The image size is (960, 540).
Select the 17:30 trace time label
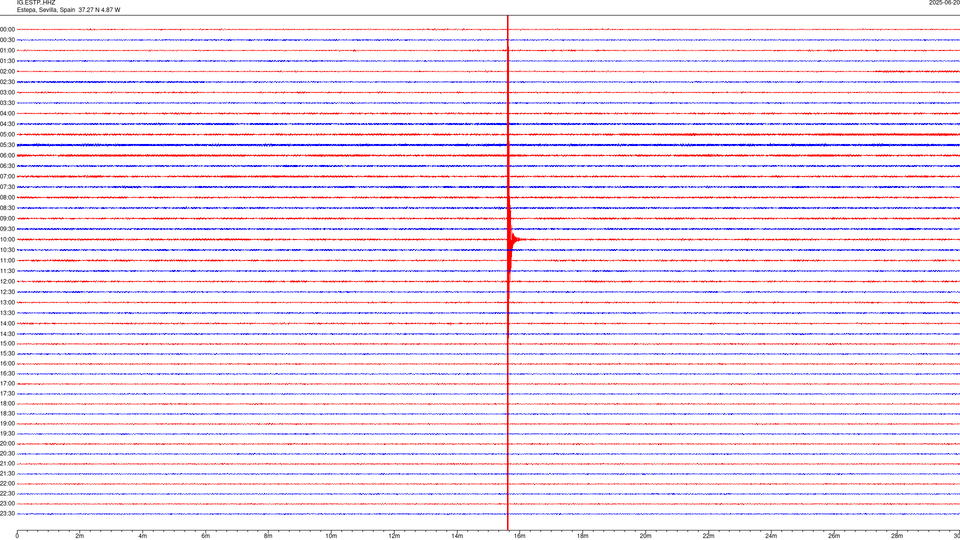click(x=7, y=394)
